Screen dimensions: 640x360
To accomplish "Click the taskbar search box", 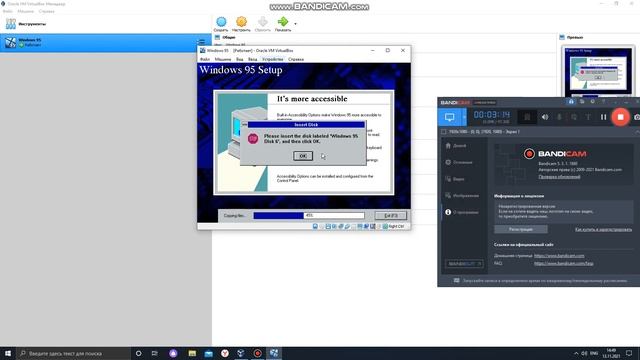I will [73, 353].
